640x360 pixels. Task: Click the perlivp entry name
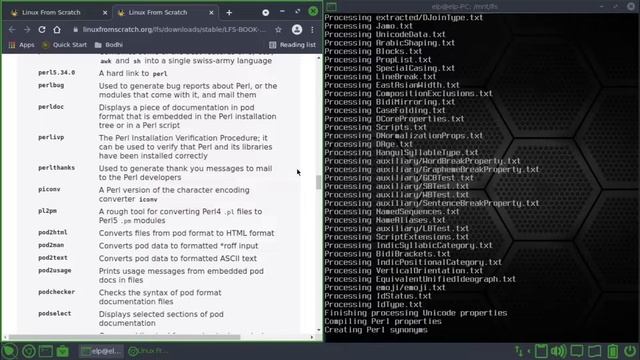[51, 138]
